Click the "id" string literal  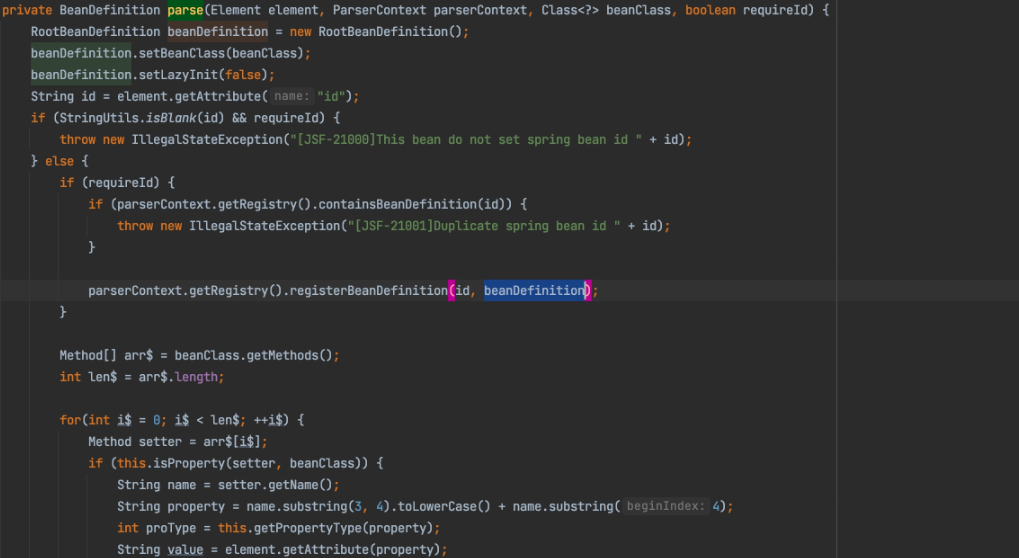[331, 96]
